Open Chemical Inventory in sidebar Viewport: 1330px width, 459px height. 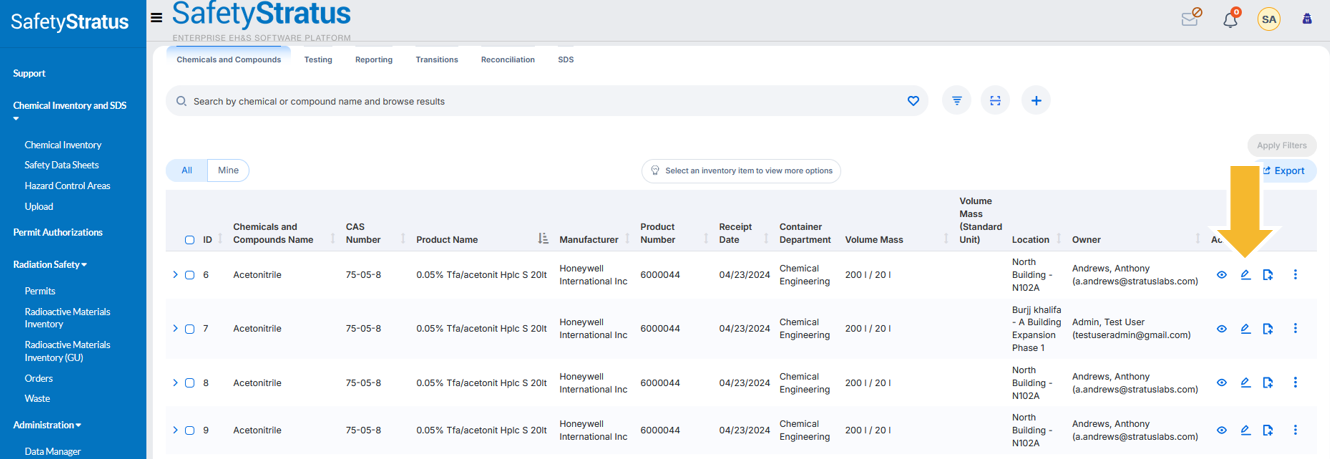click(x=63, y=145)
